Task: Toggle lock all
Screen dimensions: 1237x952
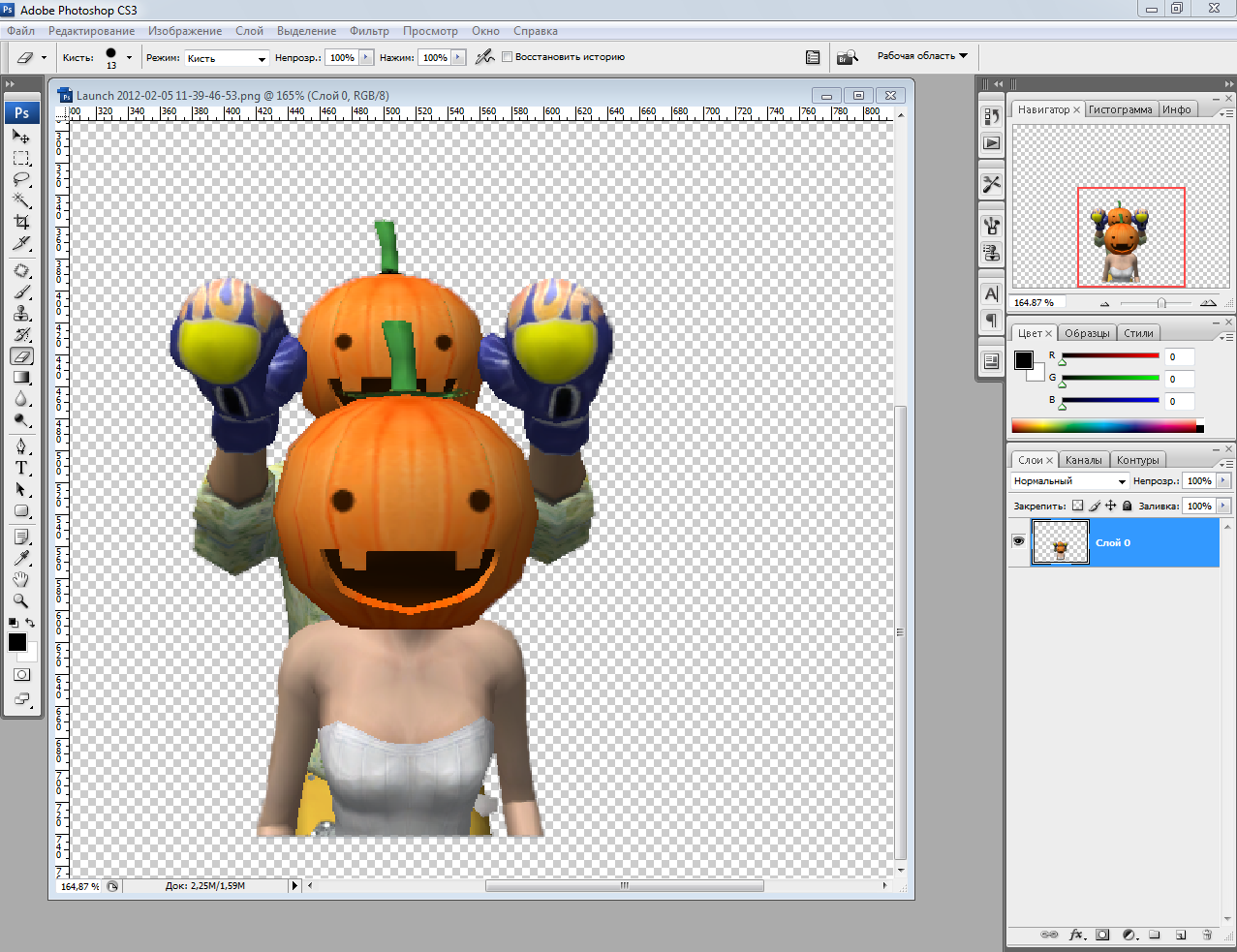Action: pos(1128,506)
